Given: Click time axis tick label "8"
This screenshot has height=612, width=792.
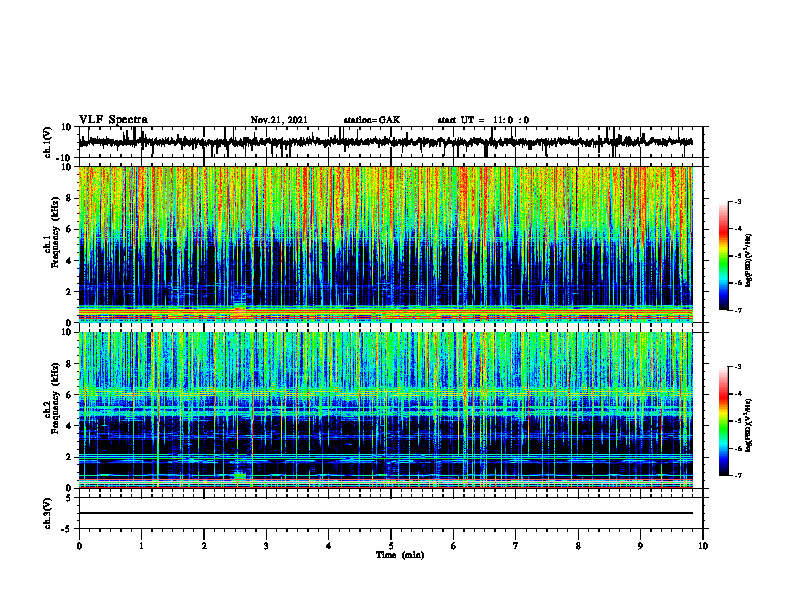Looking at the screenshot, I should pos(578,546).
